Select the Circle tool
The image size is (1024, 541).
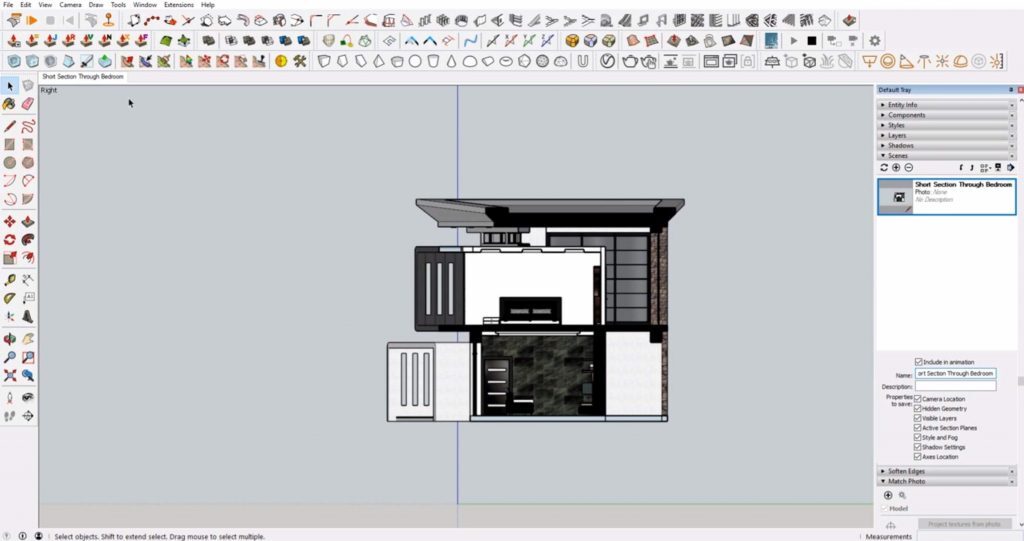click(x=9, y=162)
